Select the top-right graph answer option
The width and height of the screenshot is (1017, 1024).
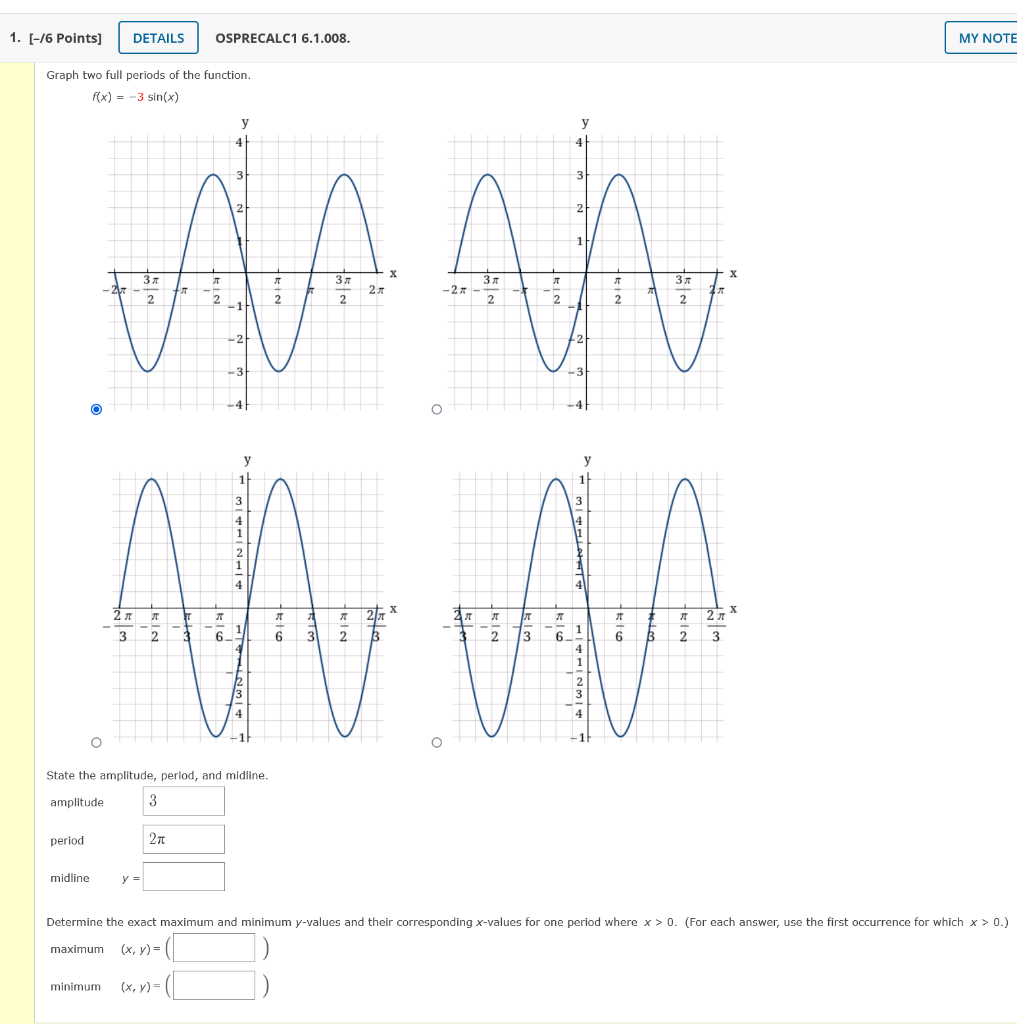click(436, 408)
